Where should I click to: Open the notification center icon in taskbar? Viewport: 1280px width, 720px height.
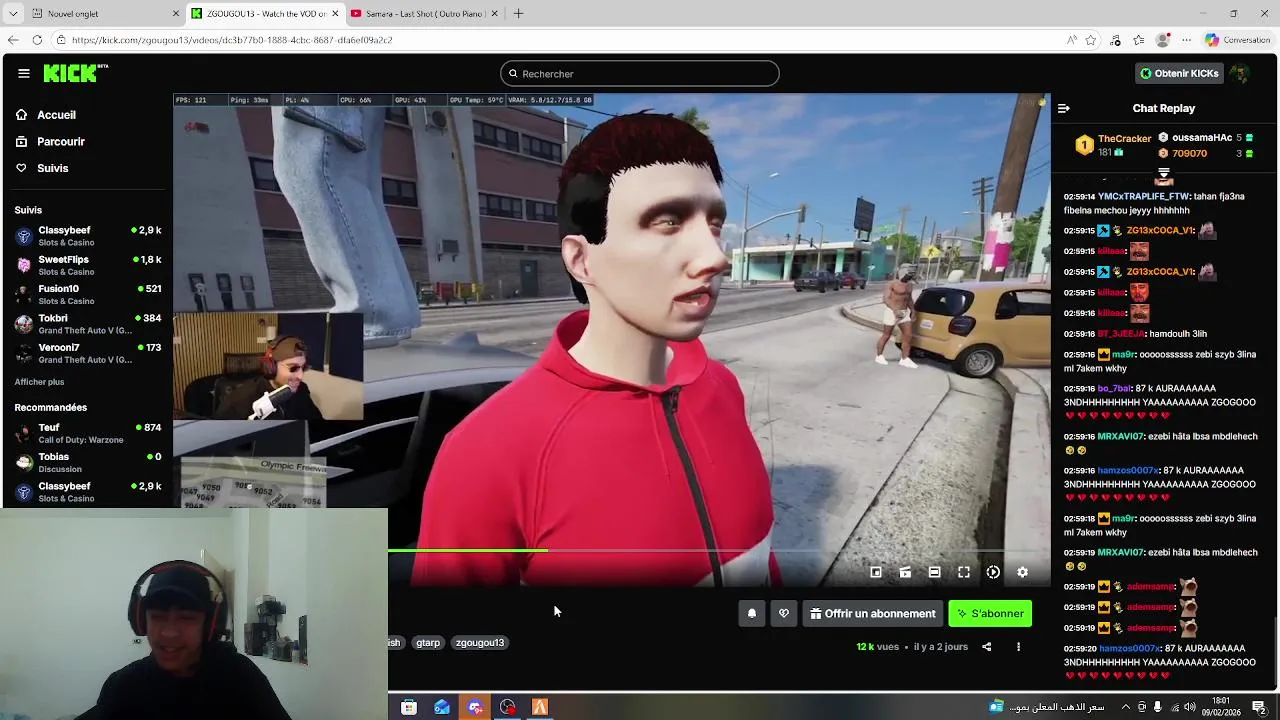[x=1259, y=707]
